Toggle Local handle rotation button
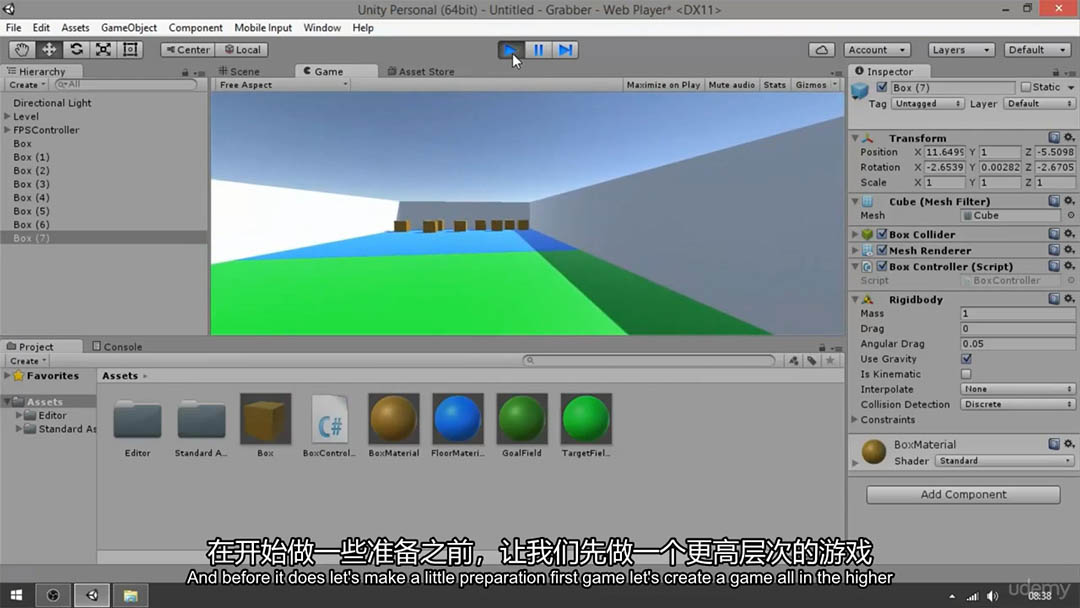This screenshot has height=608, width=1080. 242,50
